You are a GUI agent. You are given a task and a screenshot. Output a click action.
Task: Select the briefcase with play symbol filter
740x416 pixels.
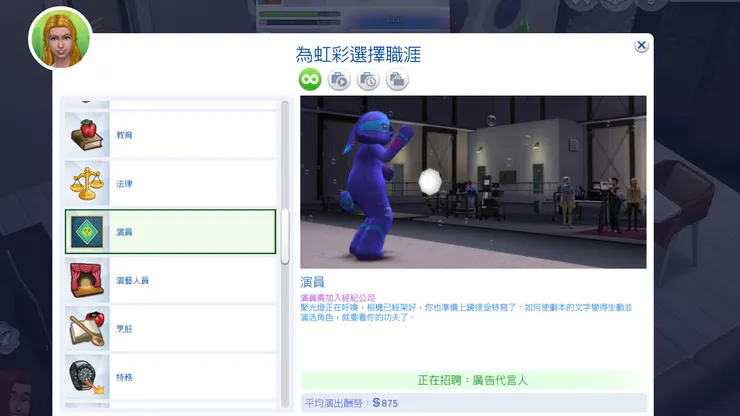click(x=339, y=79)
